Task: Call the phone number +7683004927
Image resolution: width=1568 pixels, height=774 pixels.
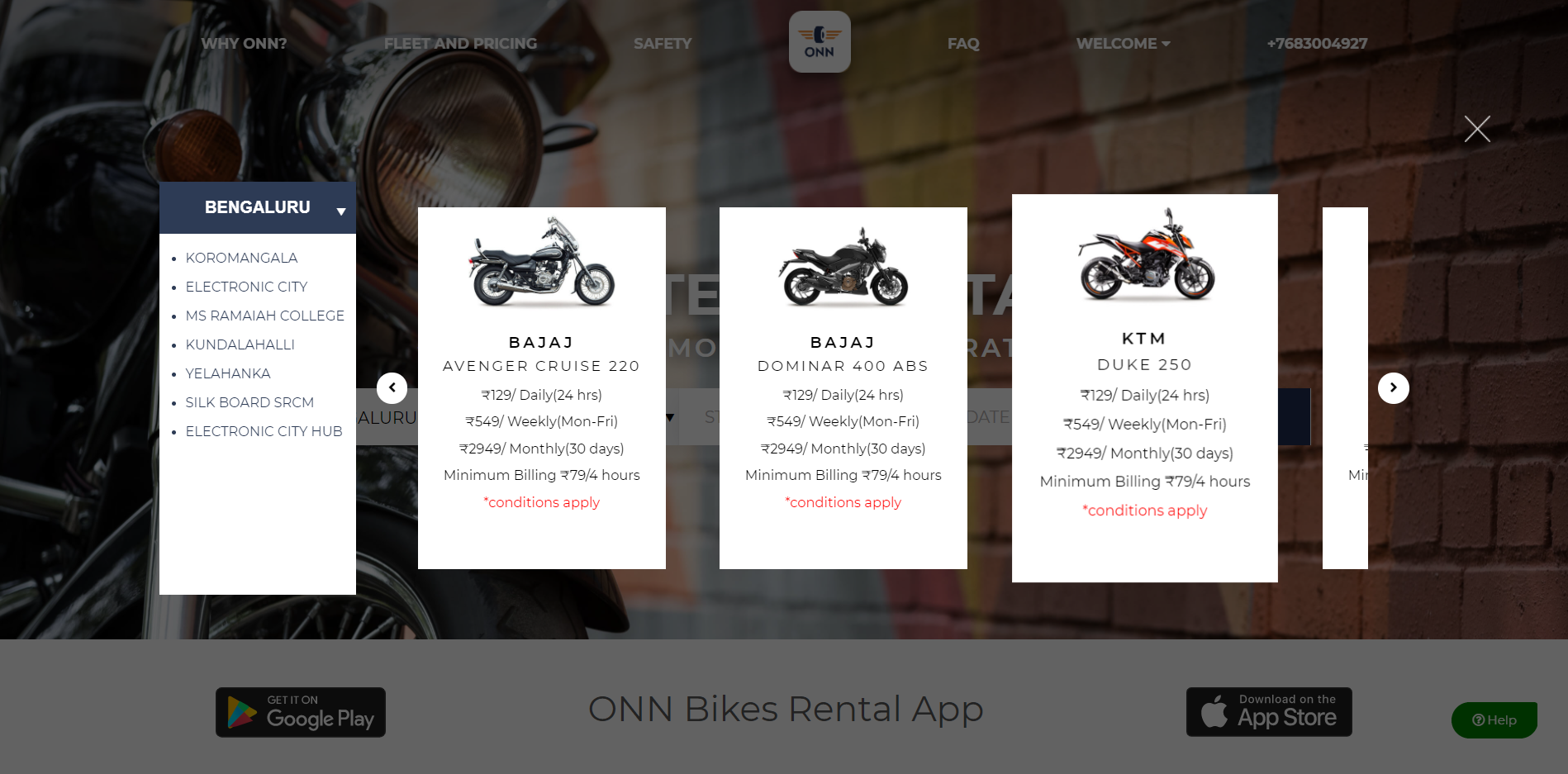Action: pos(1317,44)
